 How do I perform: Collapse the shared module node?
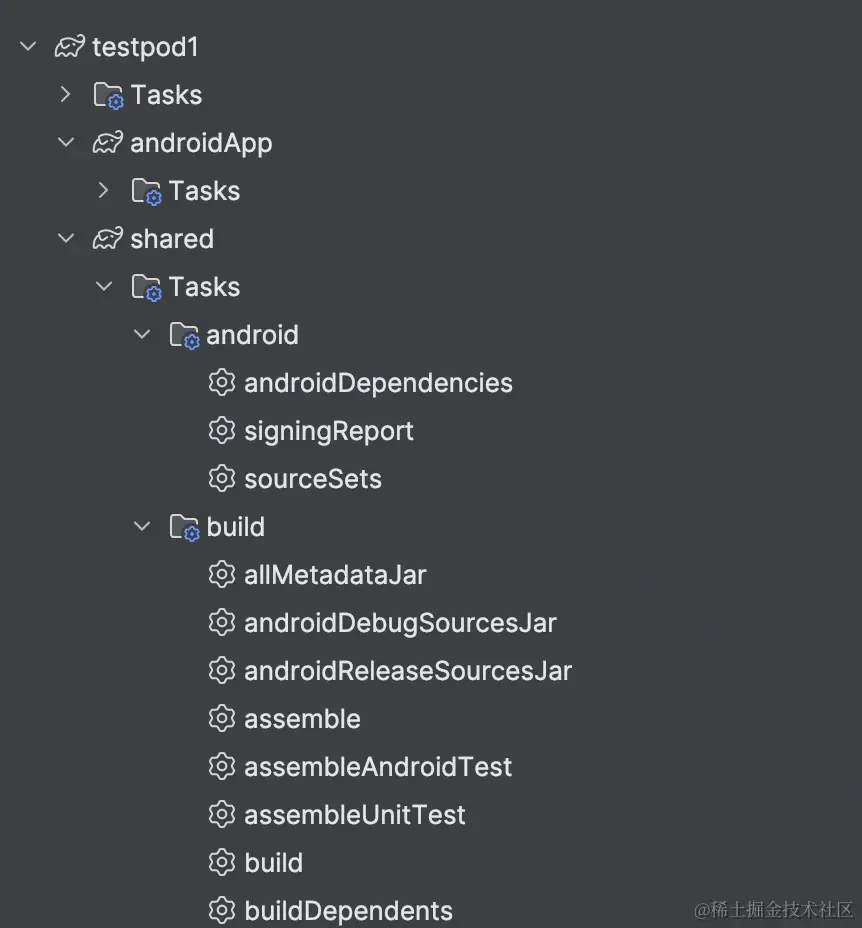pos(66,239)
